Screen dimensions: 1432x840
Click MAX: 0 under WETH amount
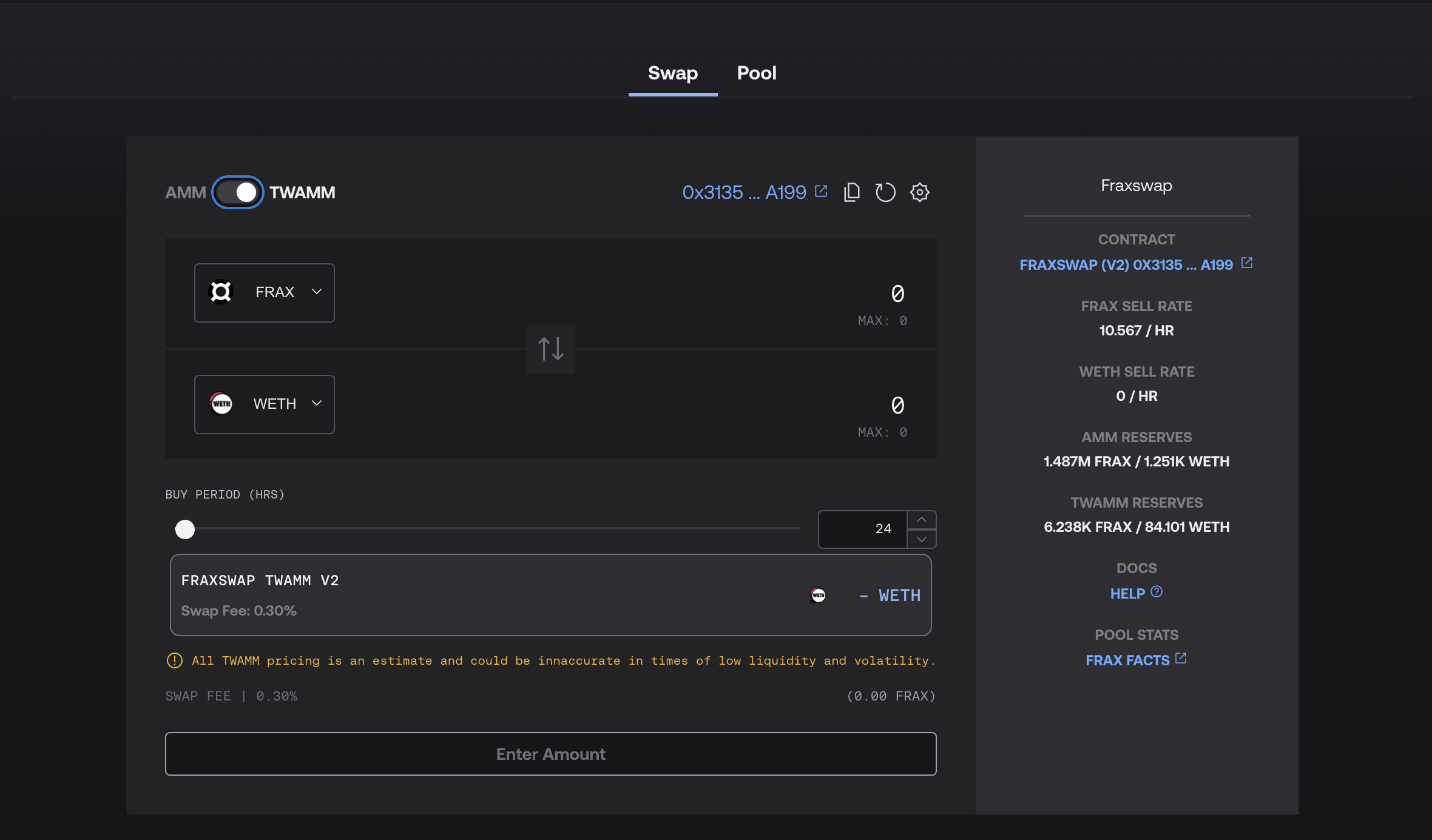point(883,432)
